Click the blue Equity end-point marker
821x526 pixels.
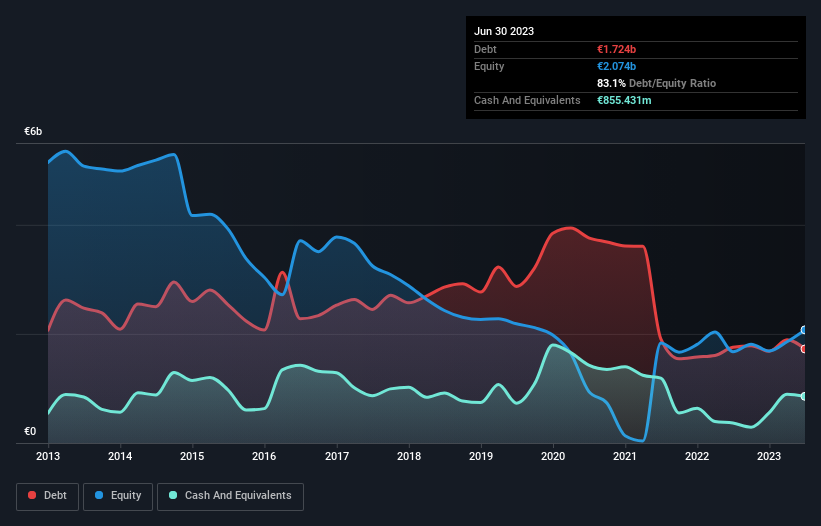pos(805,330)
